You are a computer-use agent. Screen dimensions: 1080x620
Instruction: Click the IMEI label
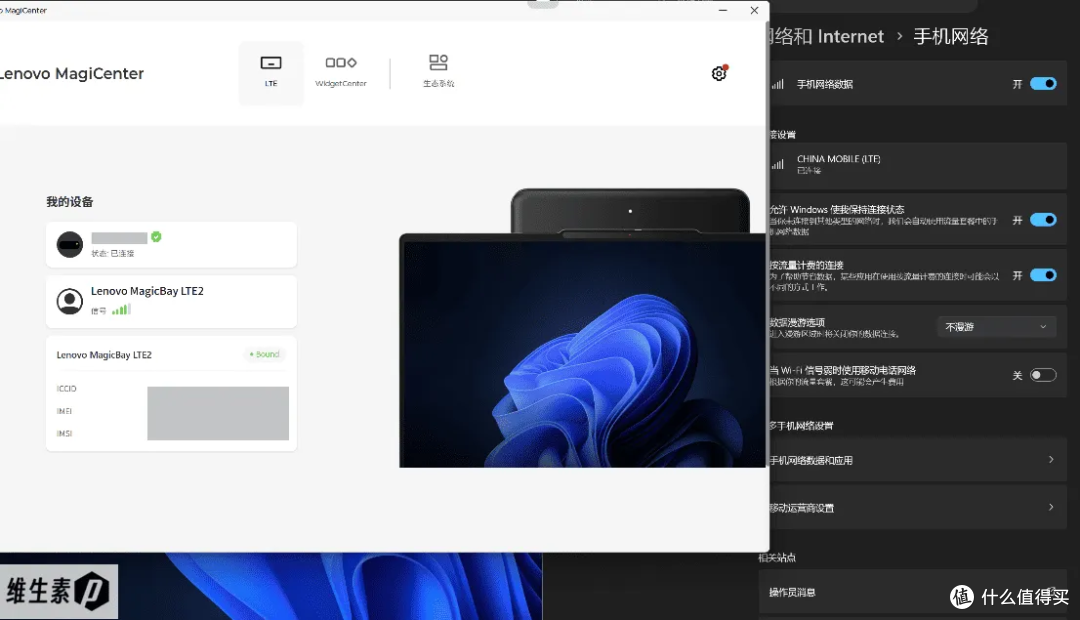(x=64, y=411)
